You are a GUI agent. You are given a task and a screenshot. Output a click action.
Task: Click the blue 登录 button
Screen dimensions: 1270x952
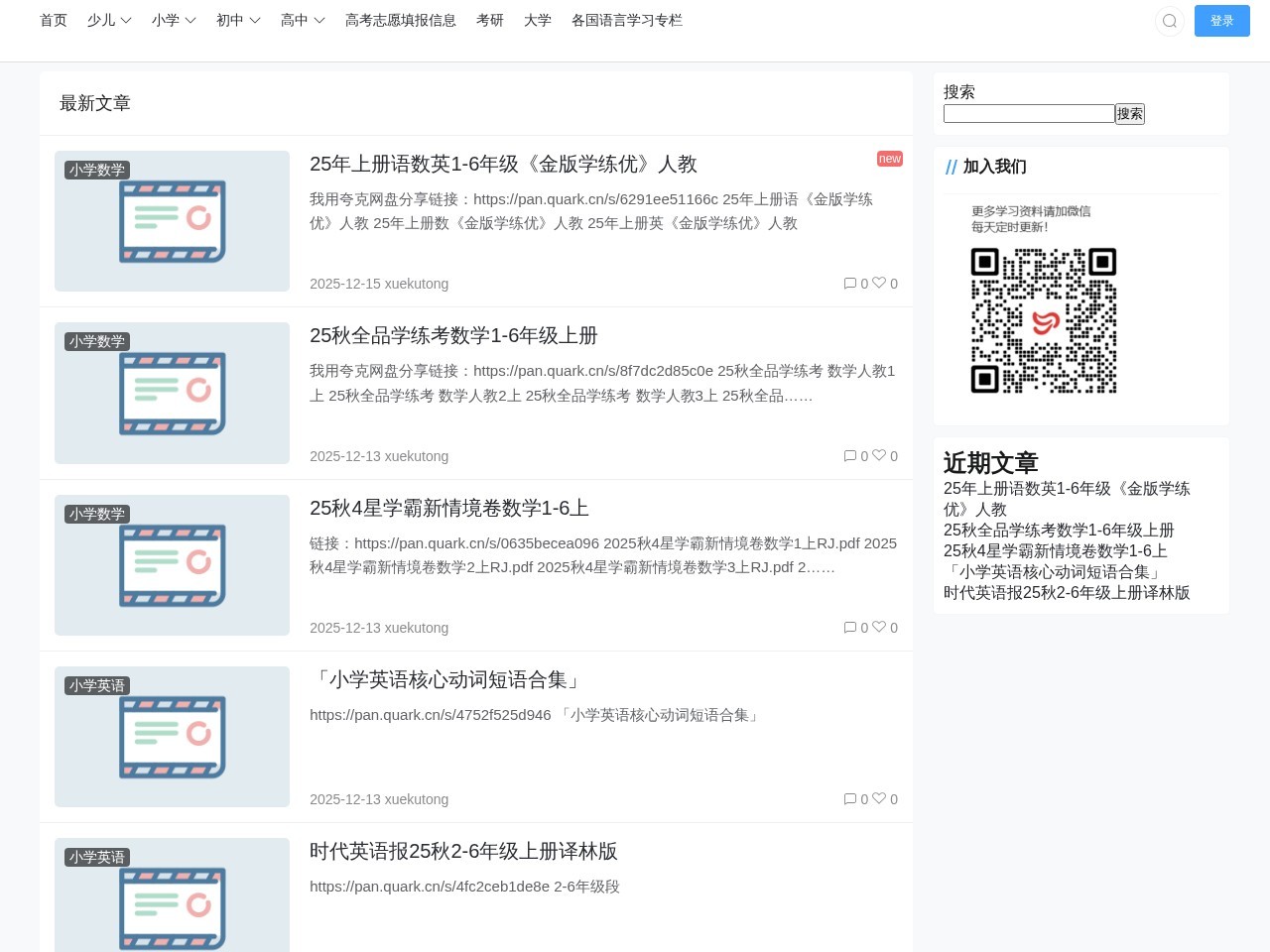(x=1222, y=21)
